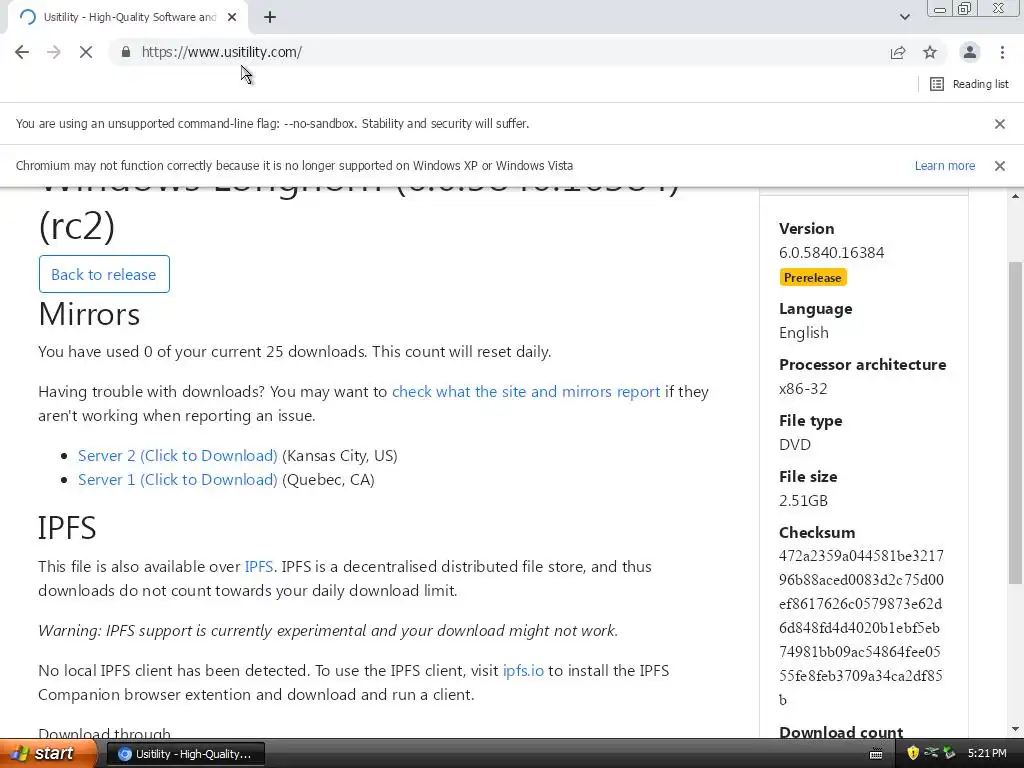This screenshot has width=1024, height=768.
Task: Click the taskbar clock 5:21 PM
Action: click(987, 754)
